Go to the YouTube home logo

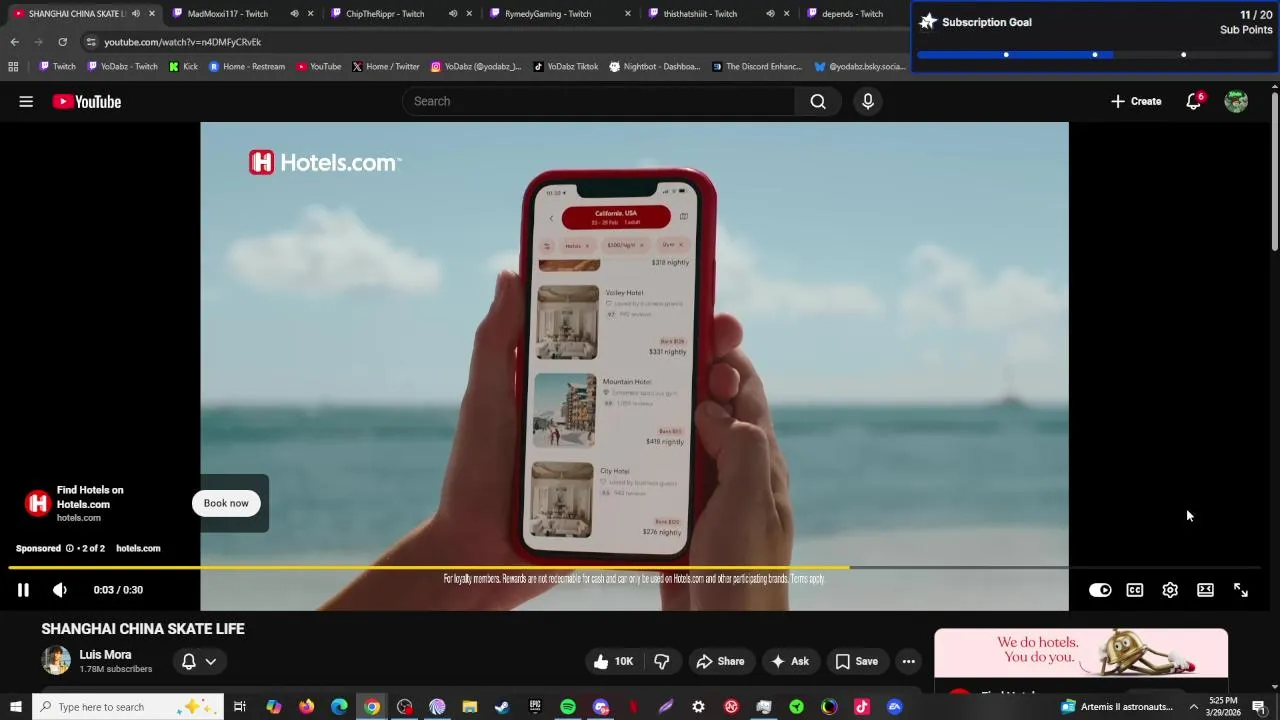pos(87,101)
